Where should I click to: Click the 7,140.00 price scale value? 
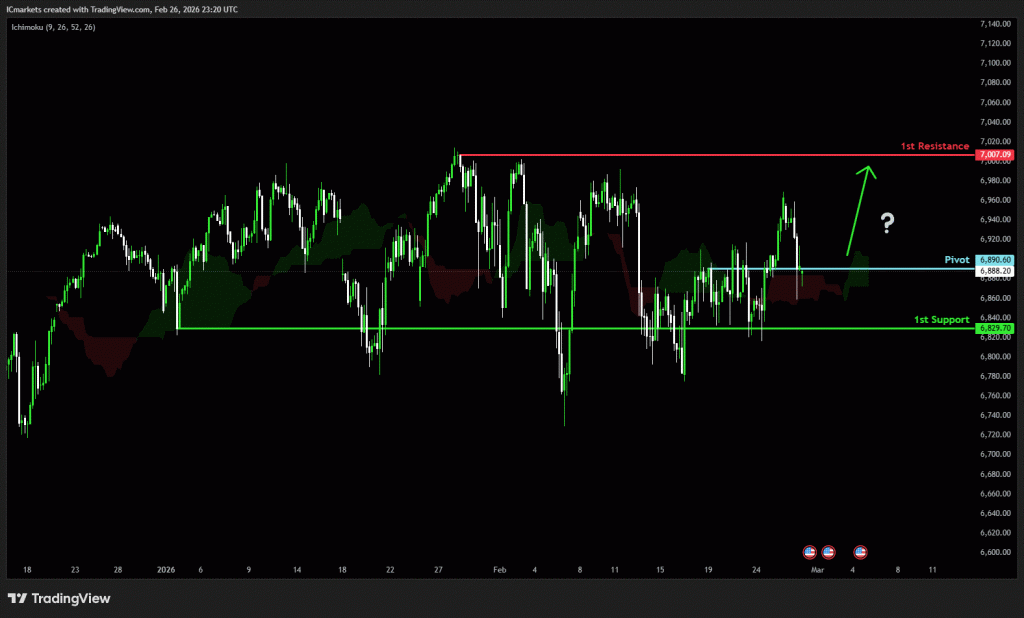[x=995, y=23]
